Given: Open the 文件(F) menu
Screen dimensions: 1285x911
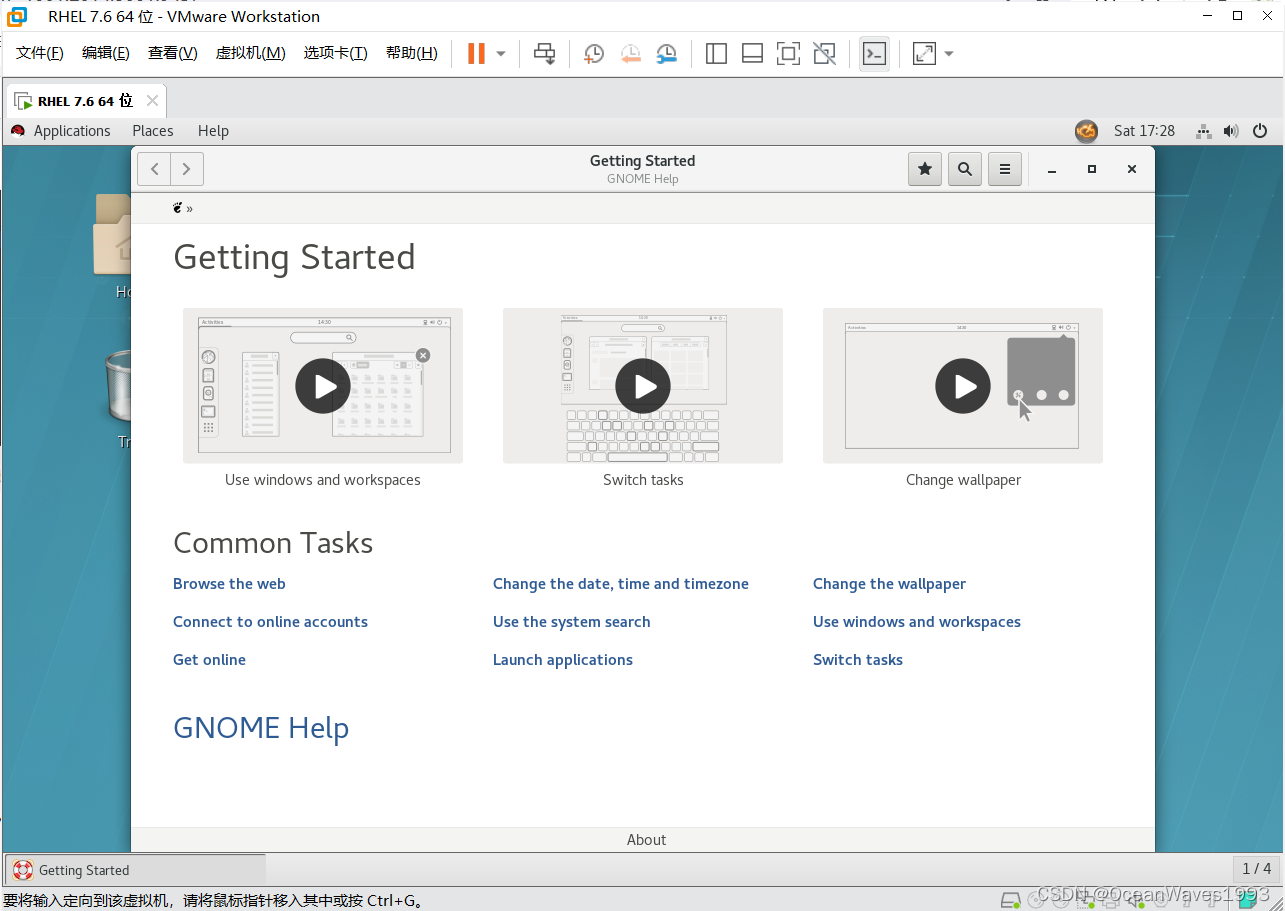Looking at the screenshot, I should coord(40,53).
